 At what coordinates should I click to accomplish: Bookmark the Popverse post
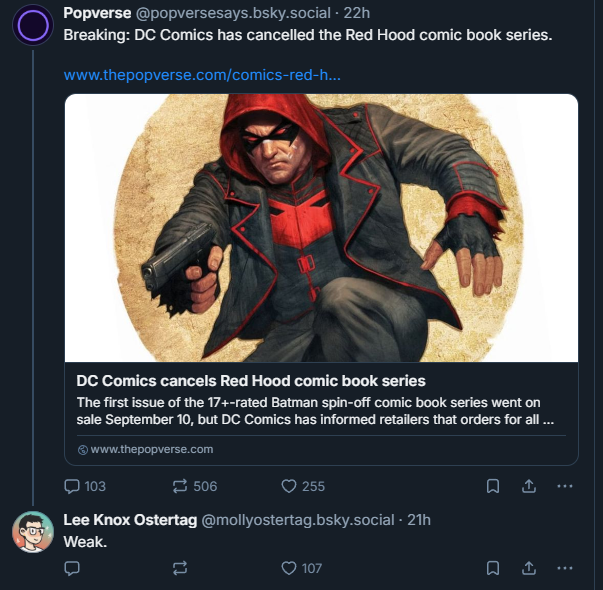[x=493, y=486]
